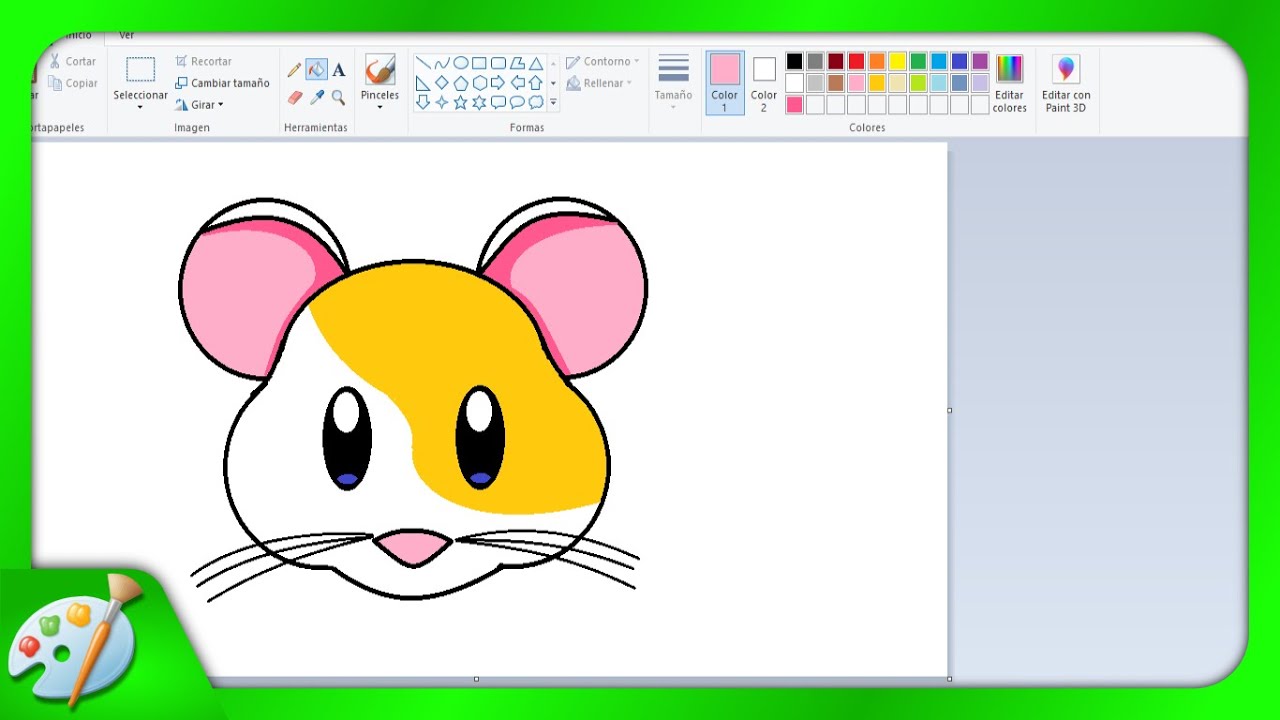This screenshot has height=720, width=1280.
Task: Expand the full shapes gallery
Action: [553, 102]
